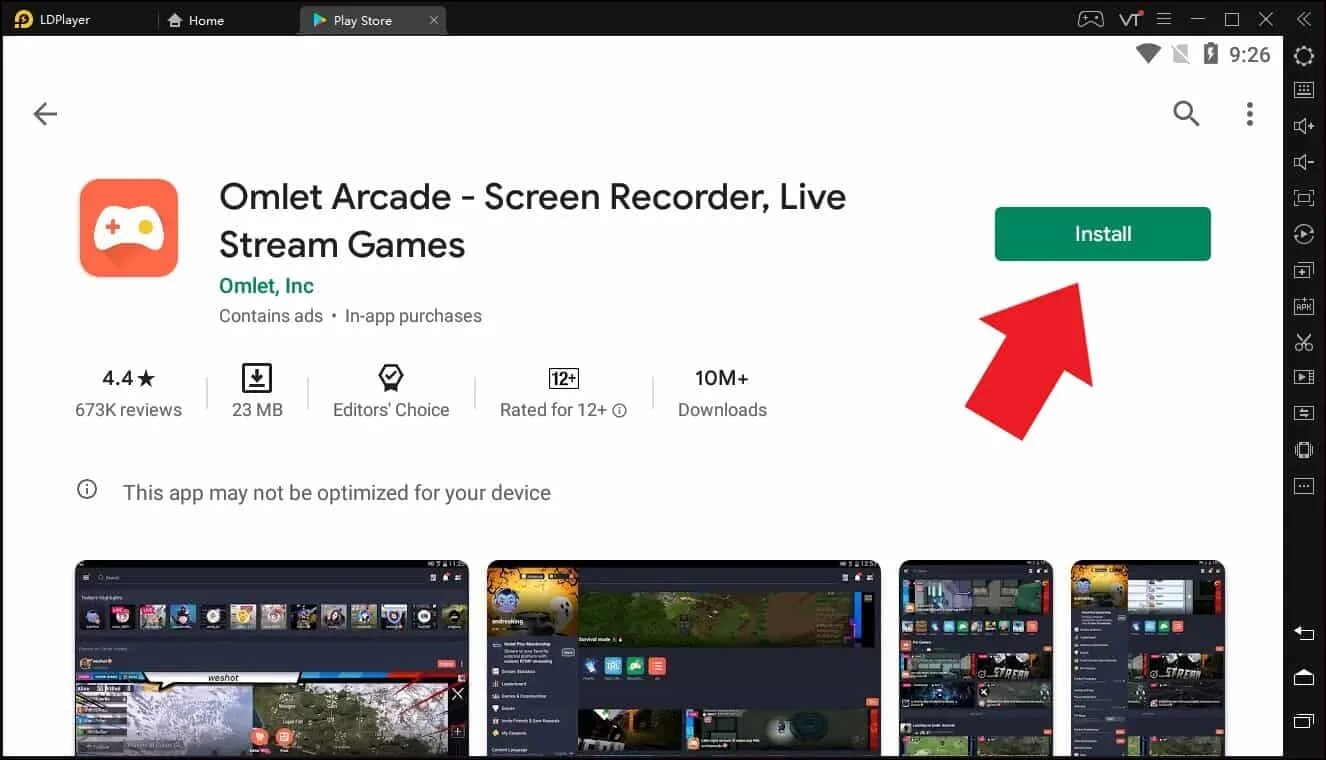
Task: Open recent apps button in sidebar
Action: click(x=1304, y=721)
